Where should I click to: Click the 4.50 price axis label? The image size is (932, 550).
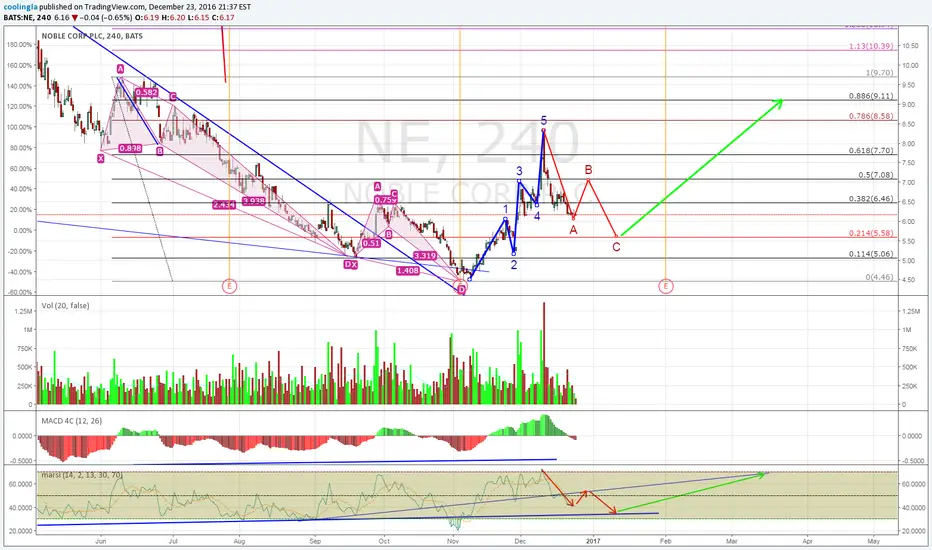pyautogui.click(x=909, y=279)
